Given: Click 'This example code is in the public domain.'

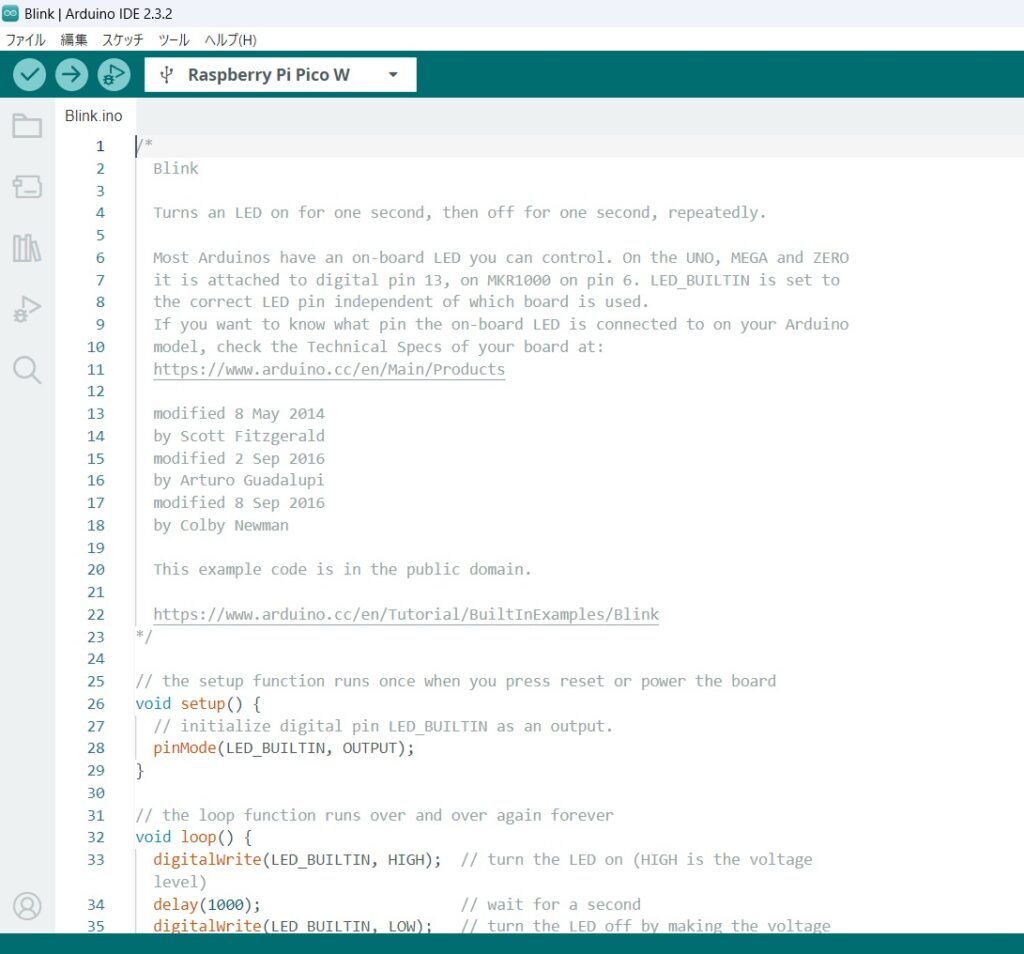Looking at the screenshot, I should [x=342, y=569].
